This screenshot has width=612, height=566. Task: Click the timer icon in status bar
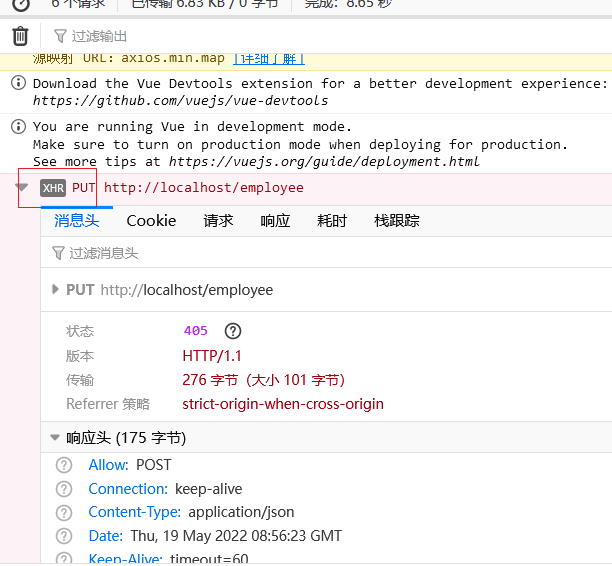click(x=21, y=5)
